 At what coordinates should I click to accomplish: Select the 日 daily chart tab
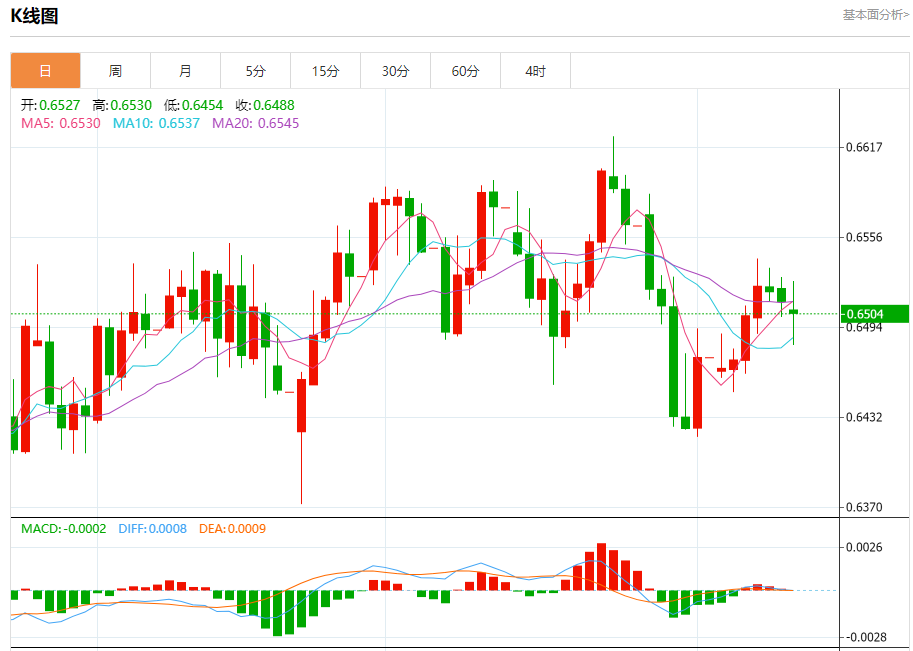pyautogui.click(x=45, y=71)
